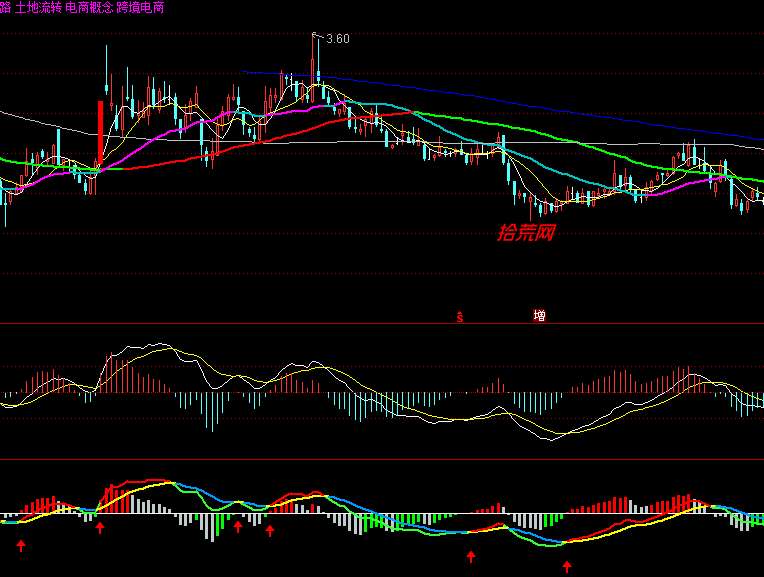Click the first red buy arrow in bottom indicator
This screenshot has height=577, width=764.
[21, 545]
